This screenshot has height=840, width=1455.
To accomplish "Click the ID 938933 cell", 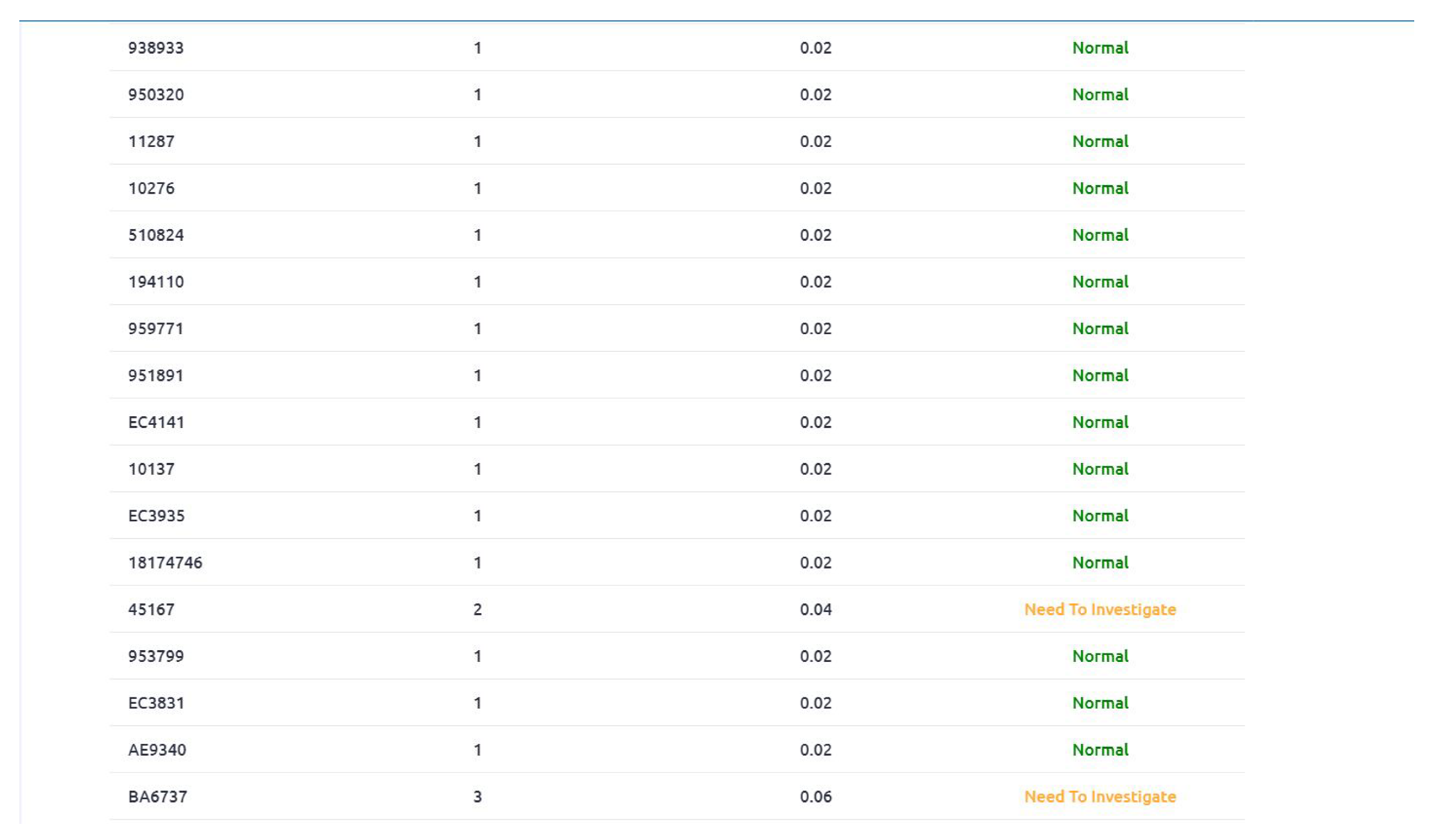I will point(156,48).
